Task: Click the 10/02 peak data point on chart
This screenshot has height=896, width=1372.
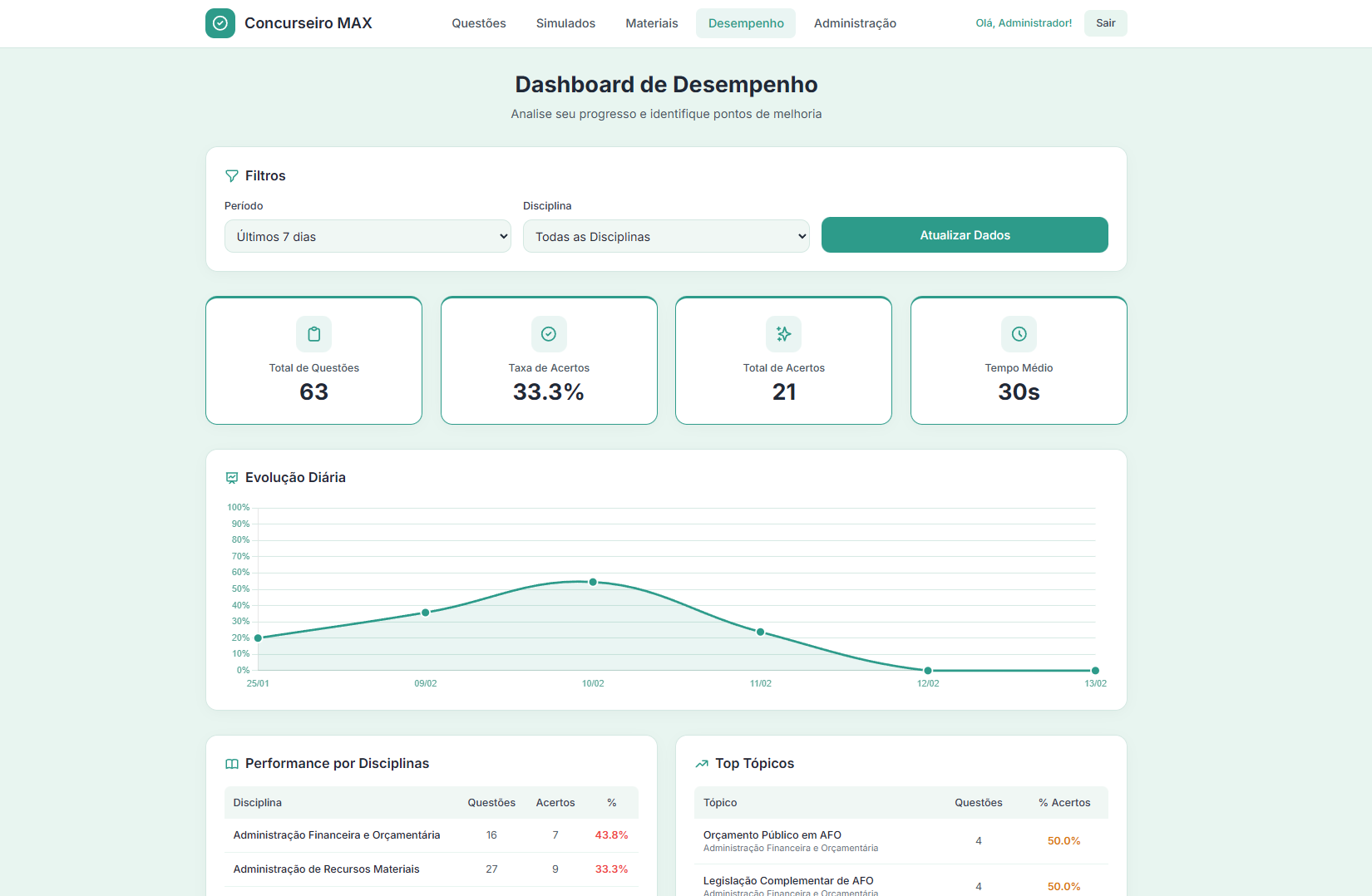Action: (x=593, y=582)
